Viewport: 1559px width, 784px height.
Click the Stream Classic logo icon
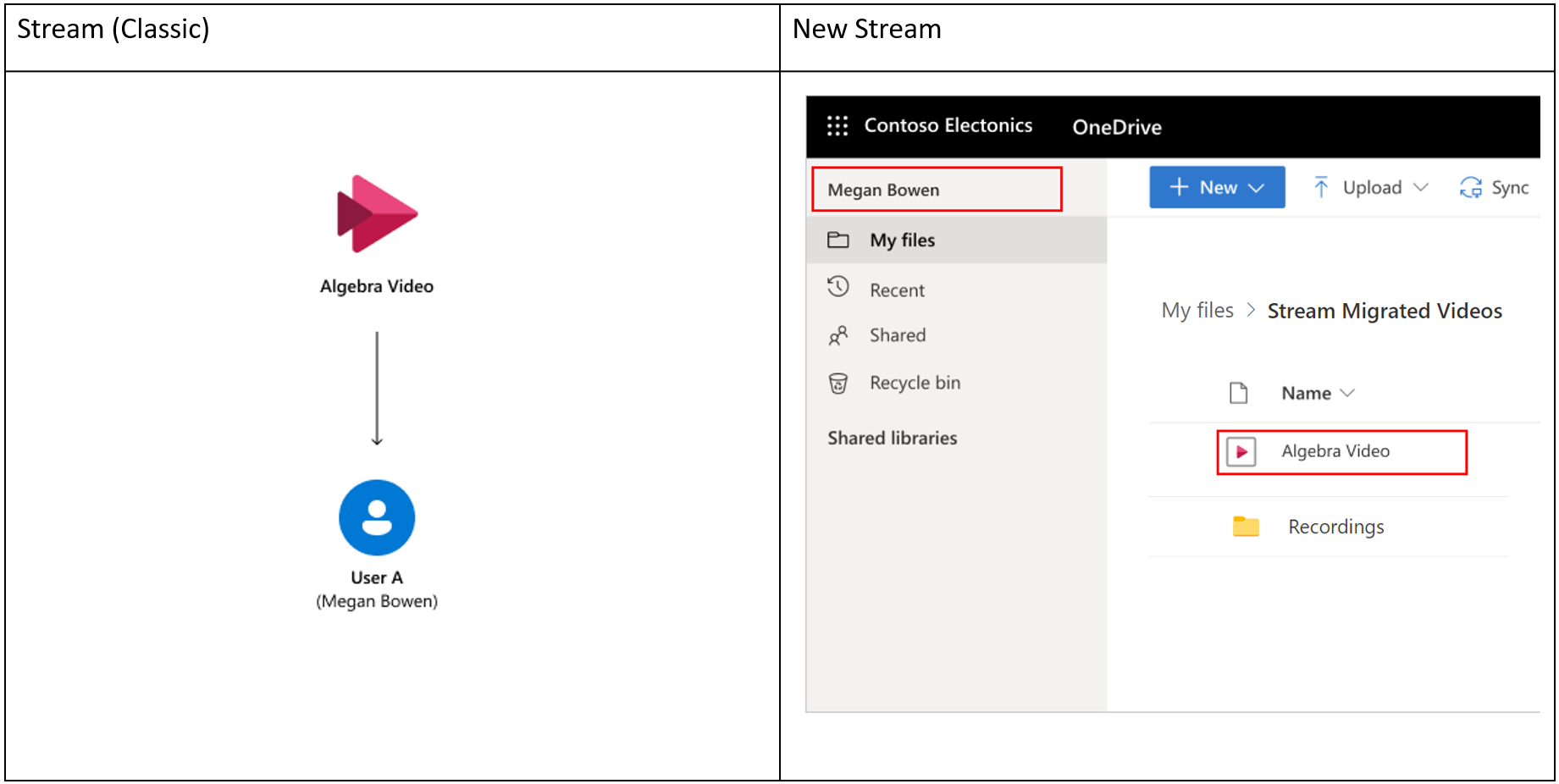(377, 214)
